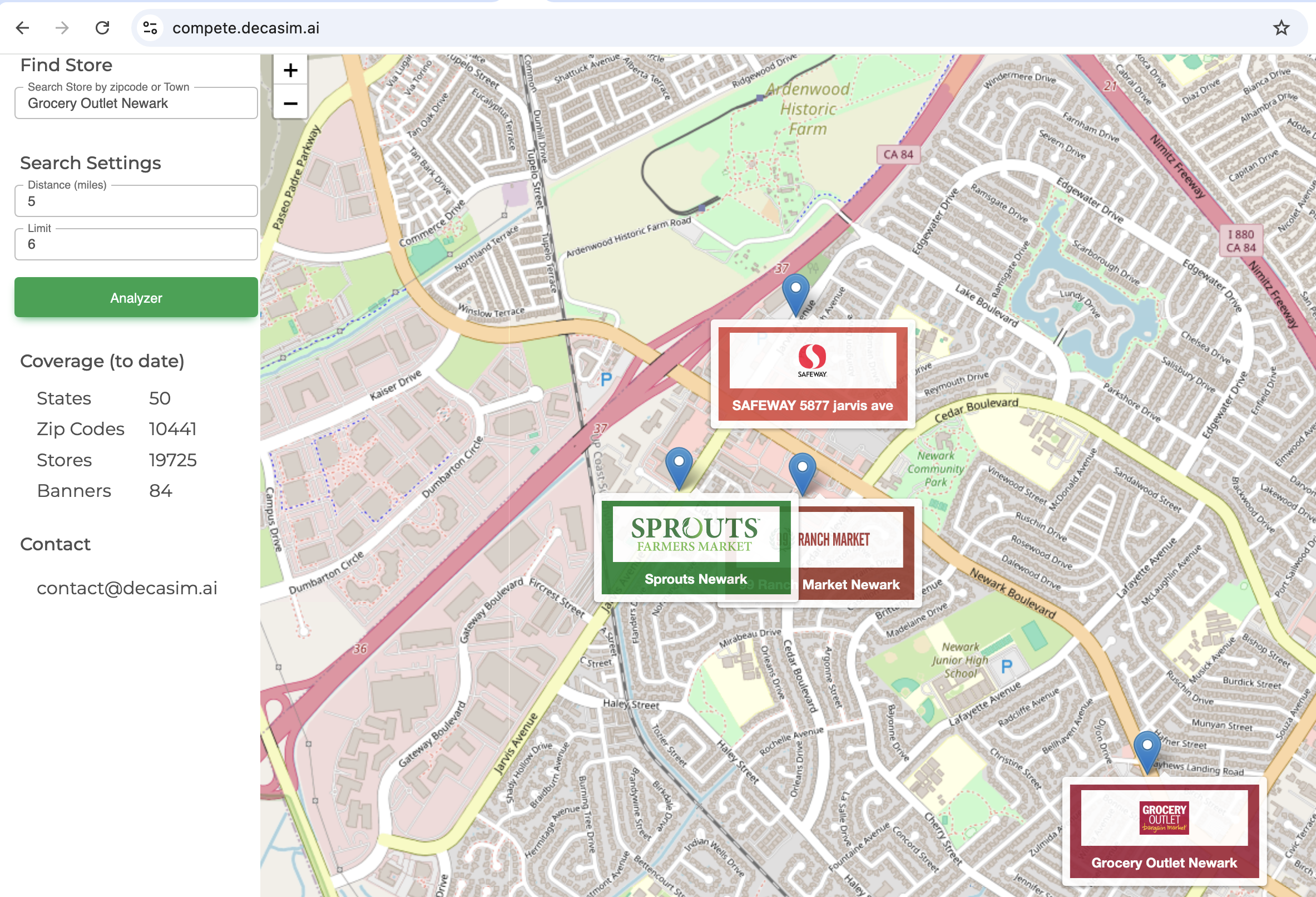Select the Grocery Outlet Newark store card
This screenshot has height=897, width=1316.
point(1164,830)
